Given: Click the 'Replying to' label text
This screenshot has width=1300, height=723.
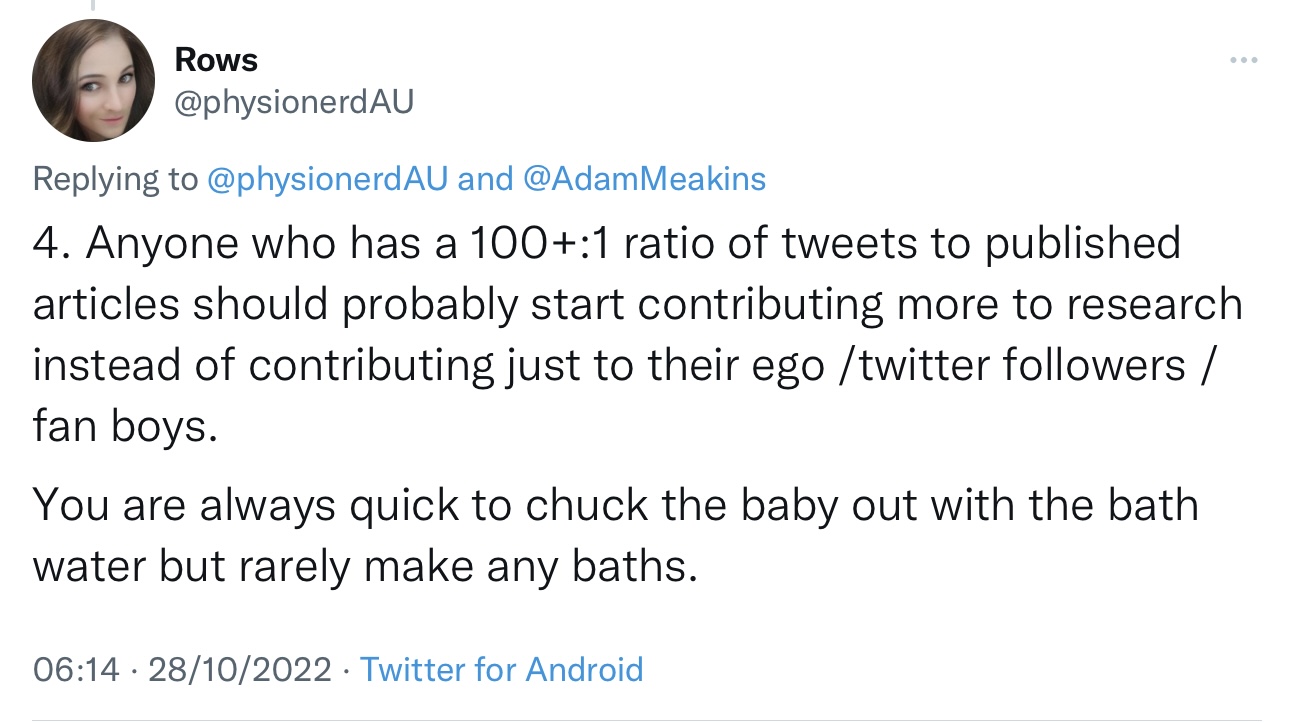Looking at the screenshot, I should [x=115, y=179].
